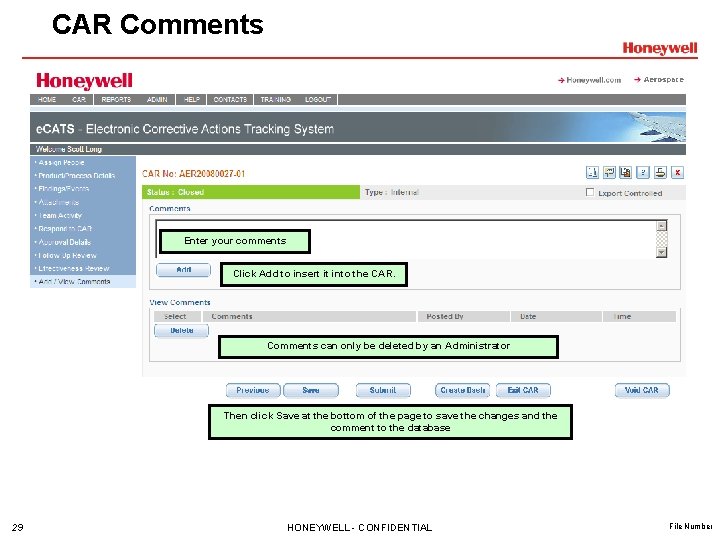This screenshot has height=540, width=720.
Task: Tick the Export Controlled checkbox
Action: [x=590, y=192]
